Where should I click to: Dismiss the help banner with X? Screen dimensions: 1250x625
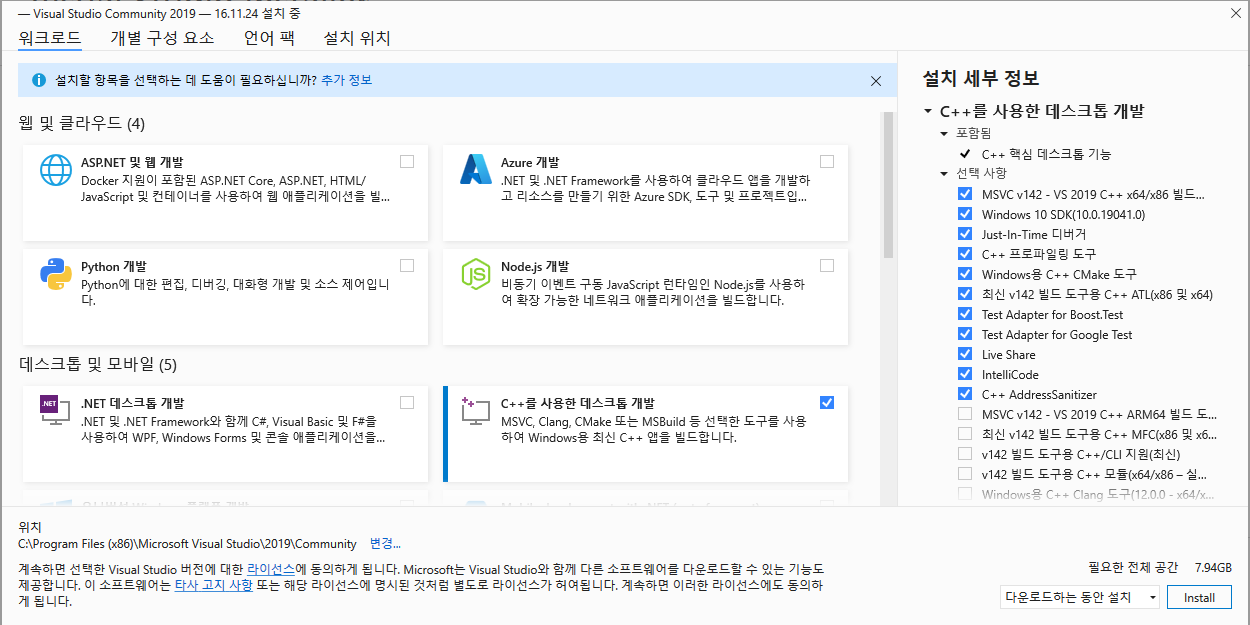point(876,80)
